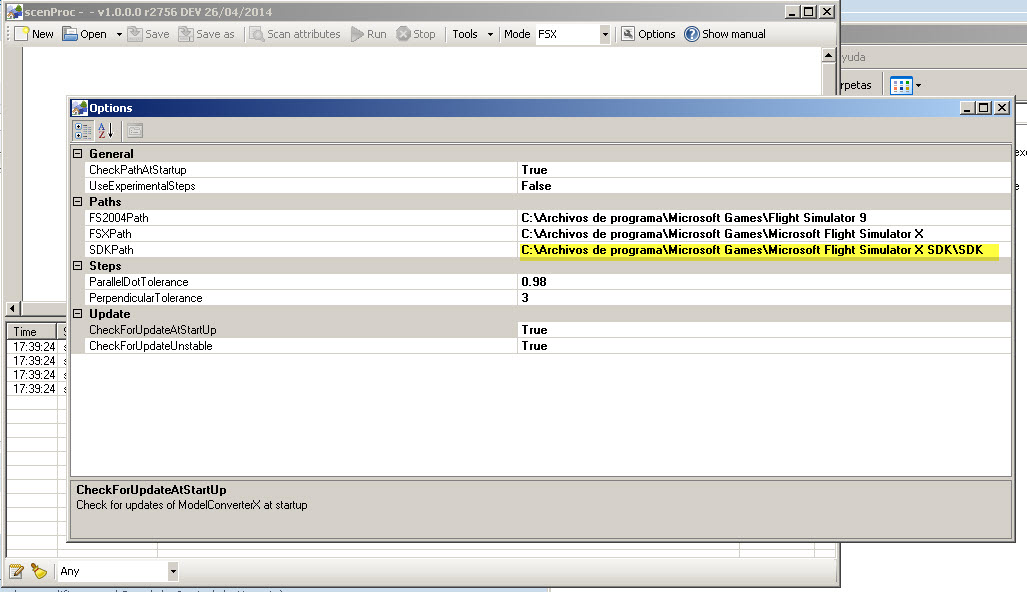
Task: Open Options from the main toolbar
Action: click(x=628, y=34)
